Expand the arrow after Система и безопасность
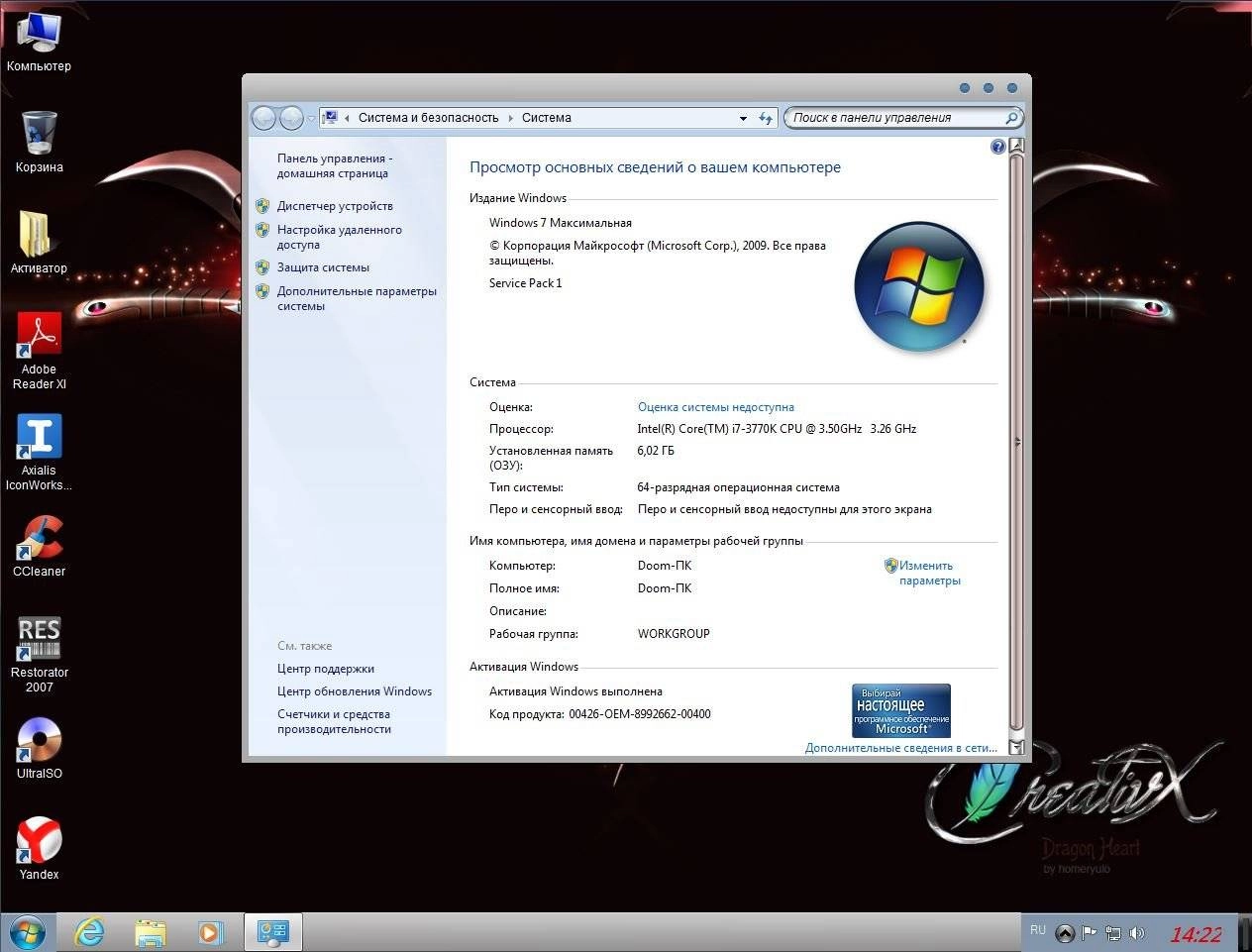Image resolution: width=1252 pixels, height=952 pixels. pos(511,118)
